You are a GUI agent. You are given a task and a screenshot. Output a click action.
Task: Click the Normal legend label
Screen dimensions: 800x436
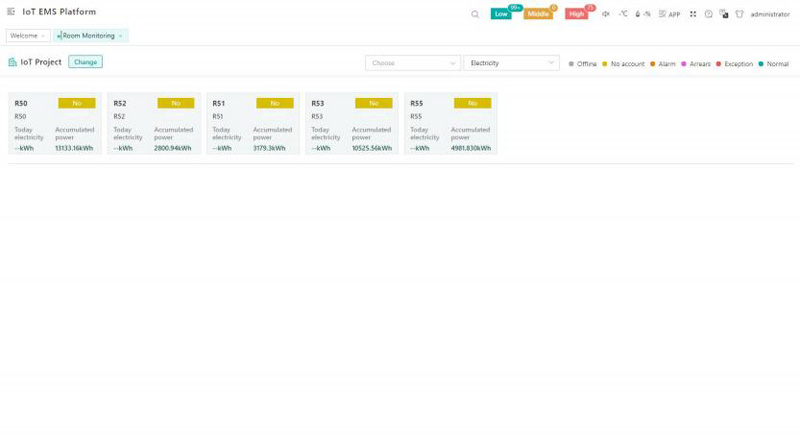[x=778, y=64]
